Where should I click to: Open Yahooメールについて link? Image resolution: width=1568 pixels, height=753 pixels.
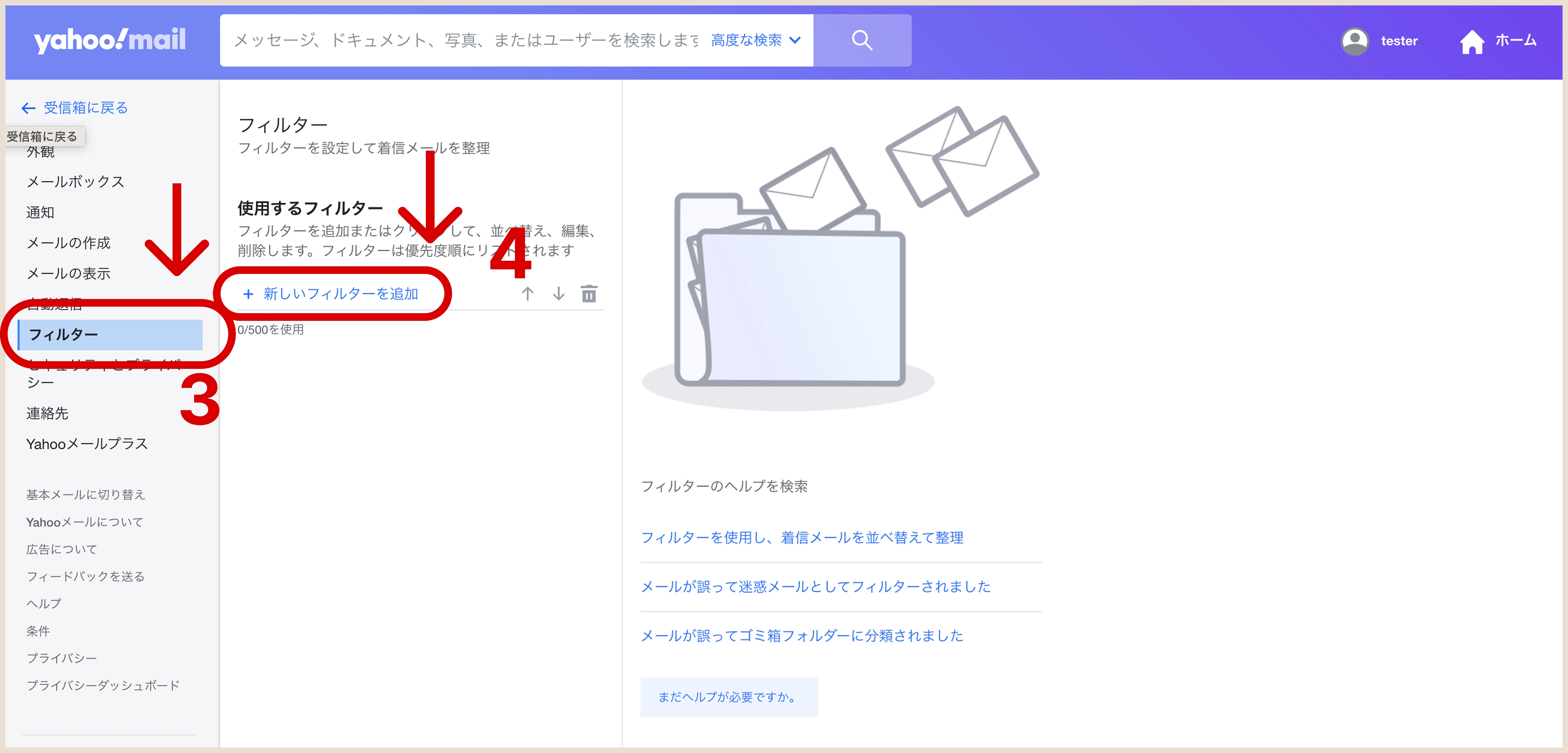click(85, 522)
